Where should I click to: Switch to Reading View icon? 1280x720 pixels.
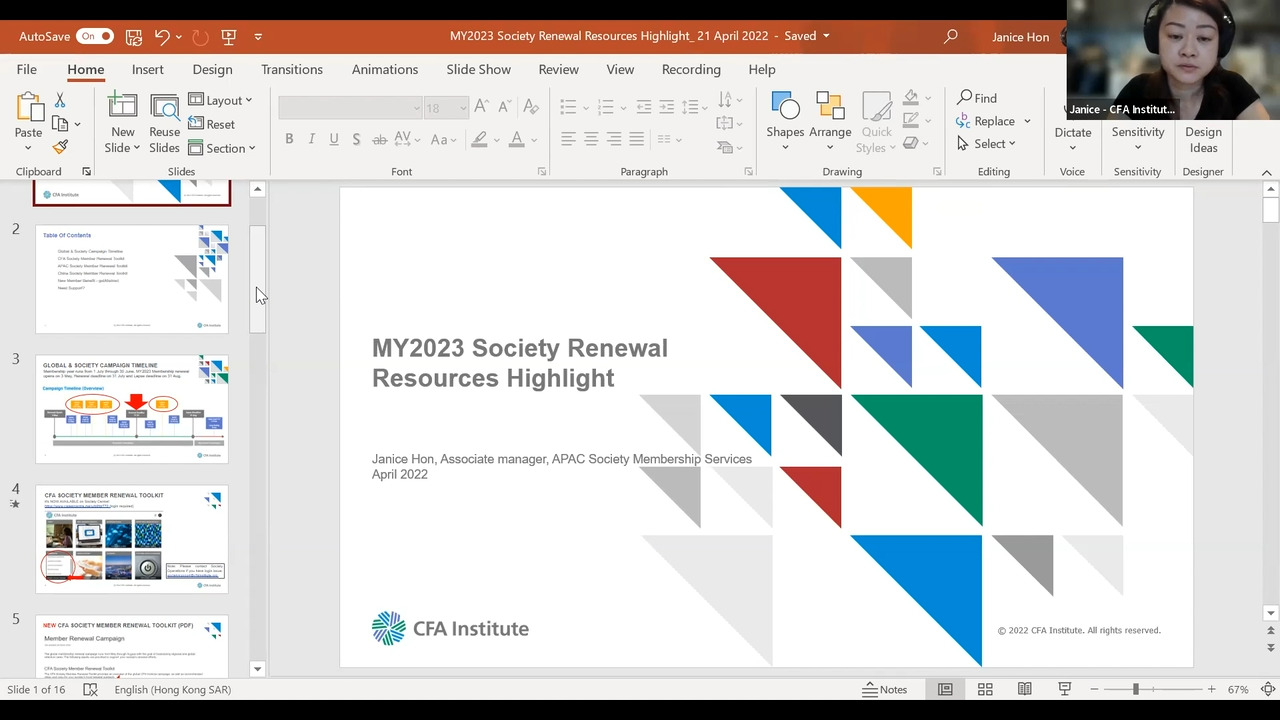(1024, 689)
